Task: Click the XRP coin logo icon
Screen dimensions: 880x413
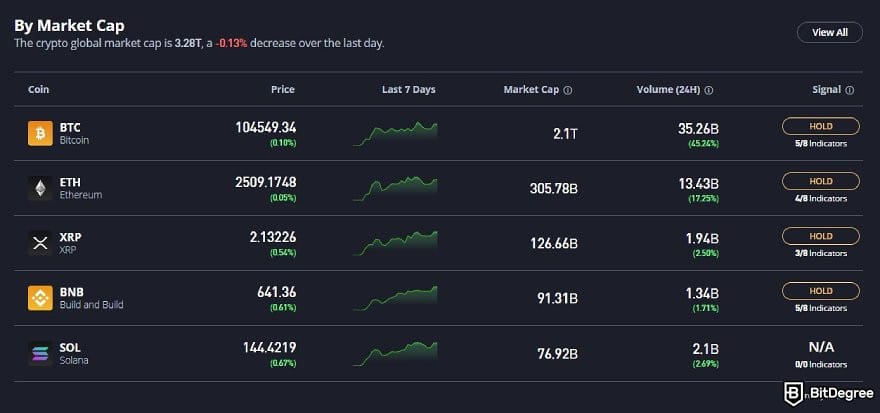Action: pyautogui.click(x=40, y=243)
